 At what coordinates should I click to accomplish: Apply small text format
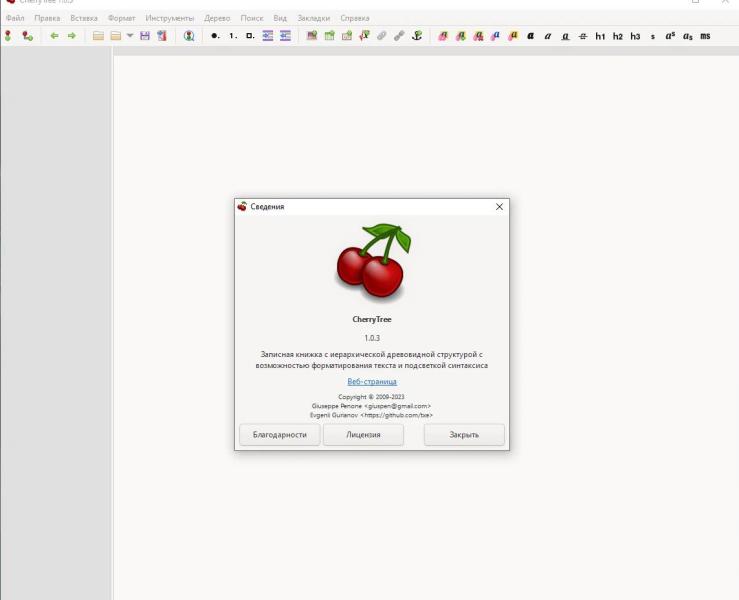653,36
